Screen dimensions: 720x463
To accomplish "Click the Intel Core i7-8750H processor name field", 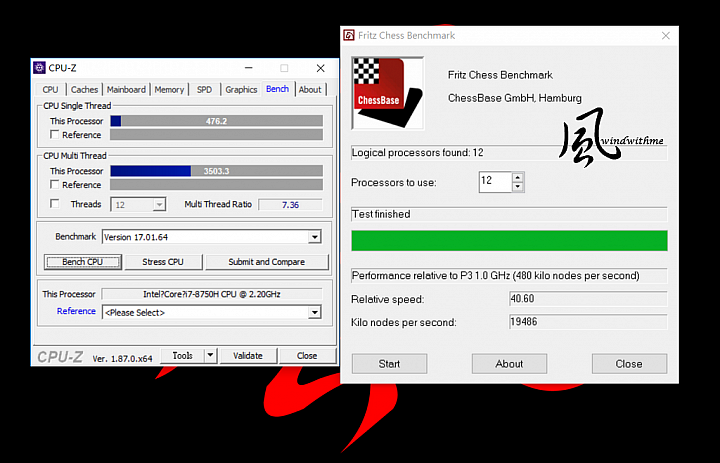I will [212, 294].
